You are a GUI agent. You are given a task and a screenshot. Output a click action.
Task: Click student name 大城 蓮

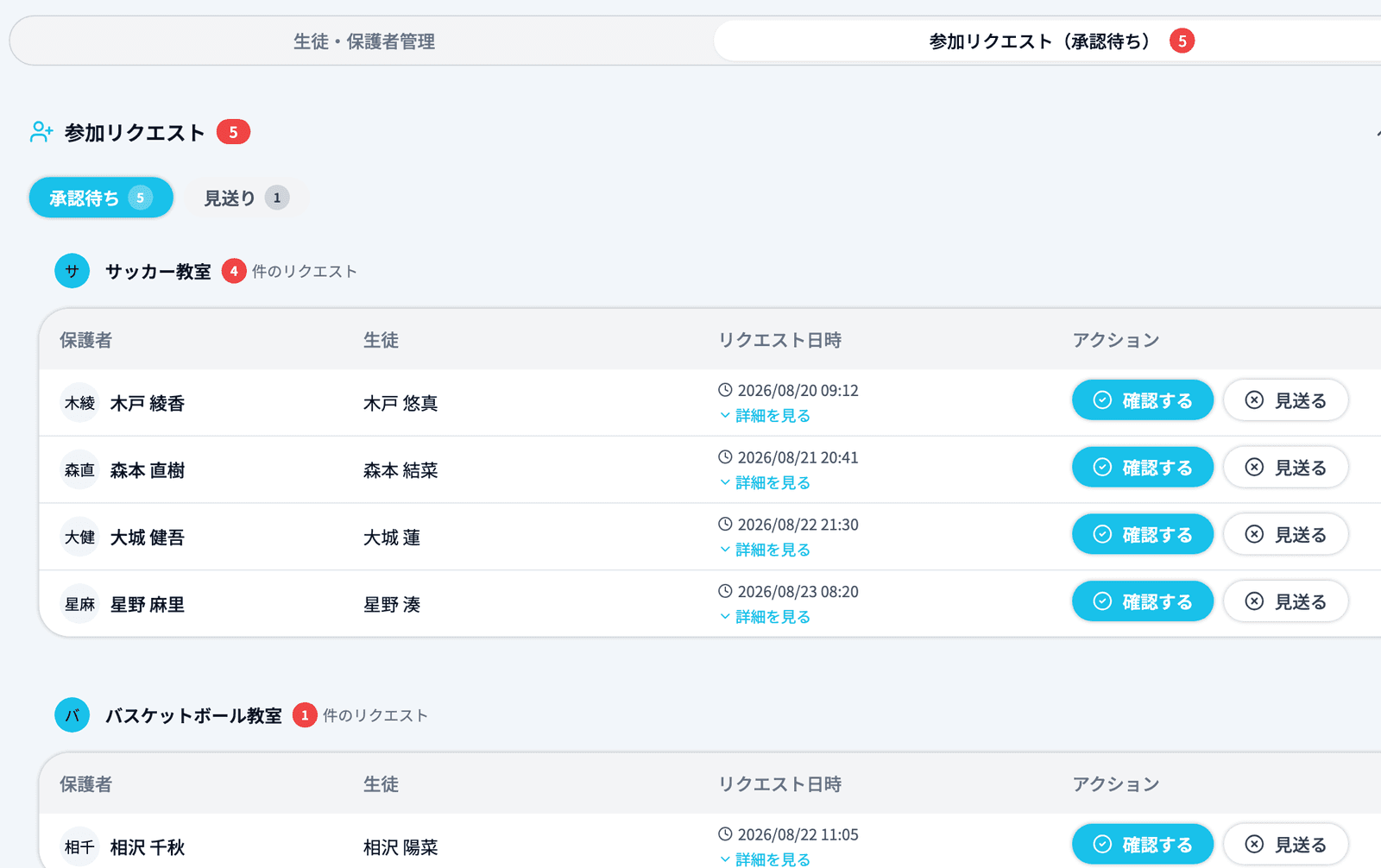(x=392, y=538)
